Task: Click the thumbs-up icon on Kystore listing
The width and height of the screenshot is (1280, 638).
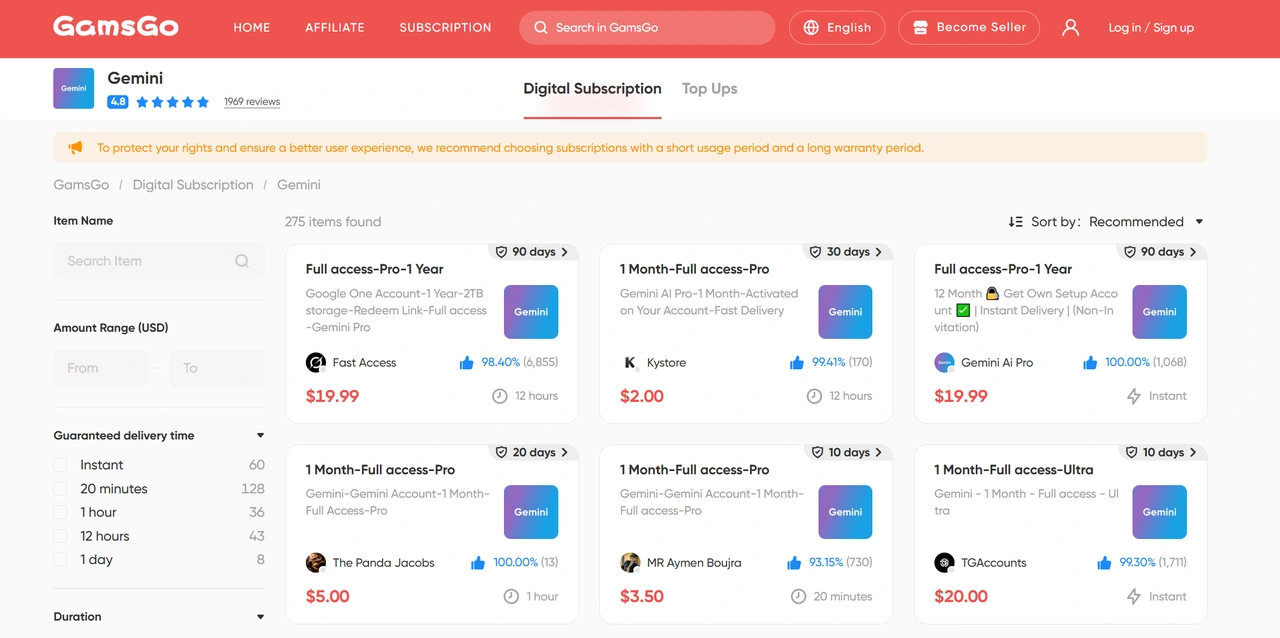Action: 796,362
